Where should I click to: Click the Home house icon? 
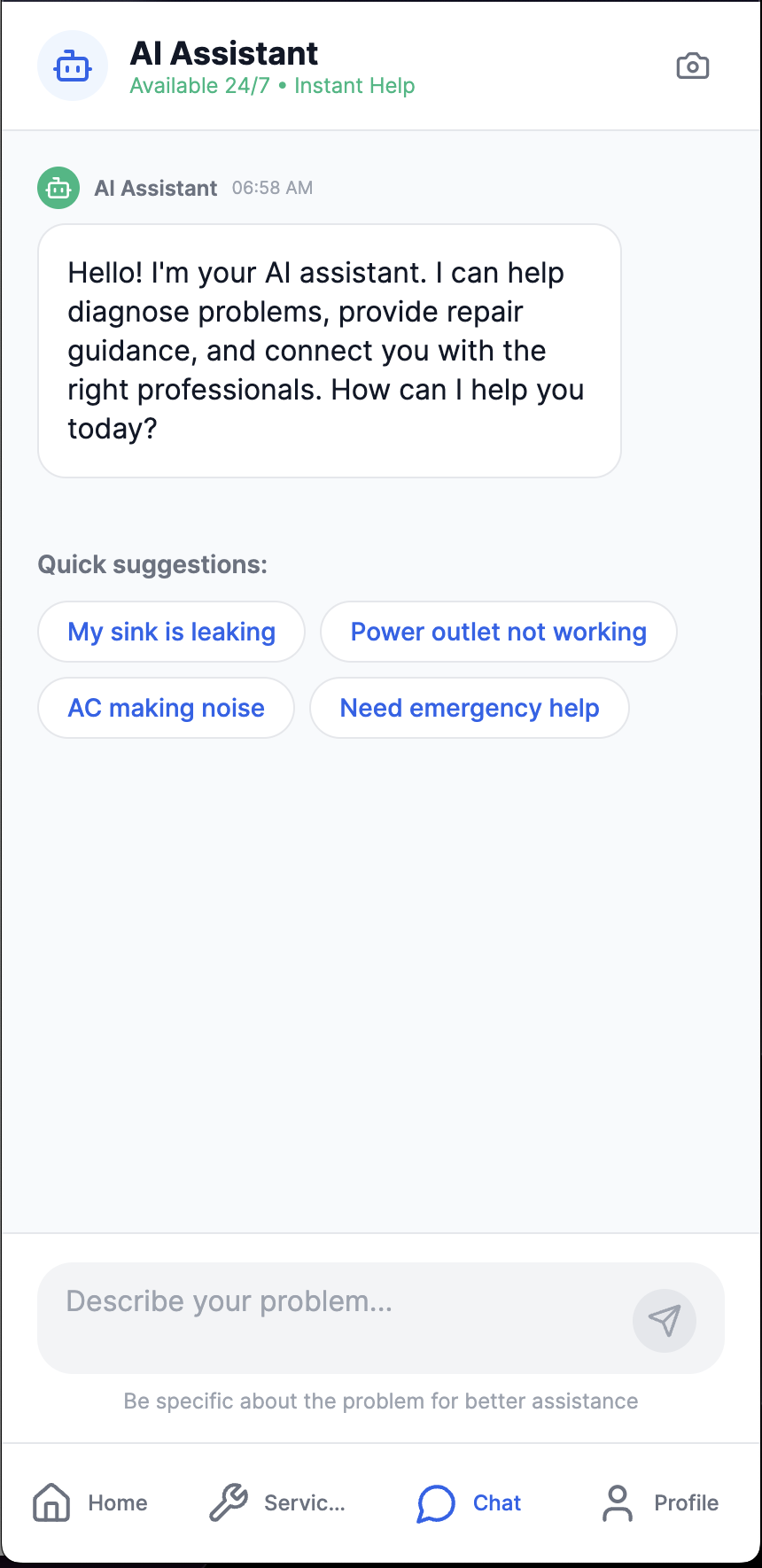click(51, 1502)
